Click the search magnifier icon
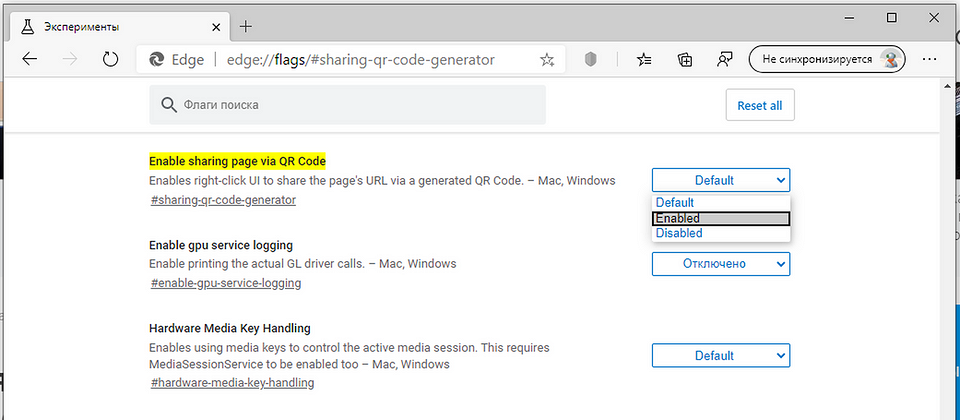The width and height of the screenshot is (960, 420). 169,105
